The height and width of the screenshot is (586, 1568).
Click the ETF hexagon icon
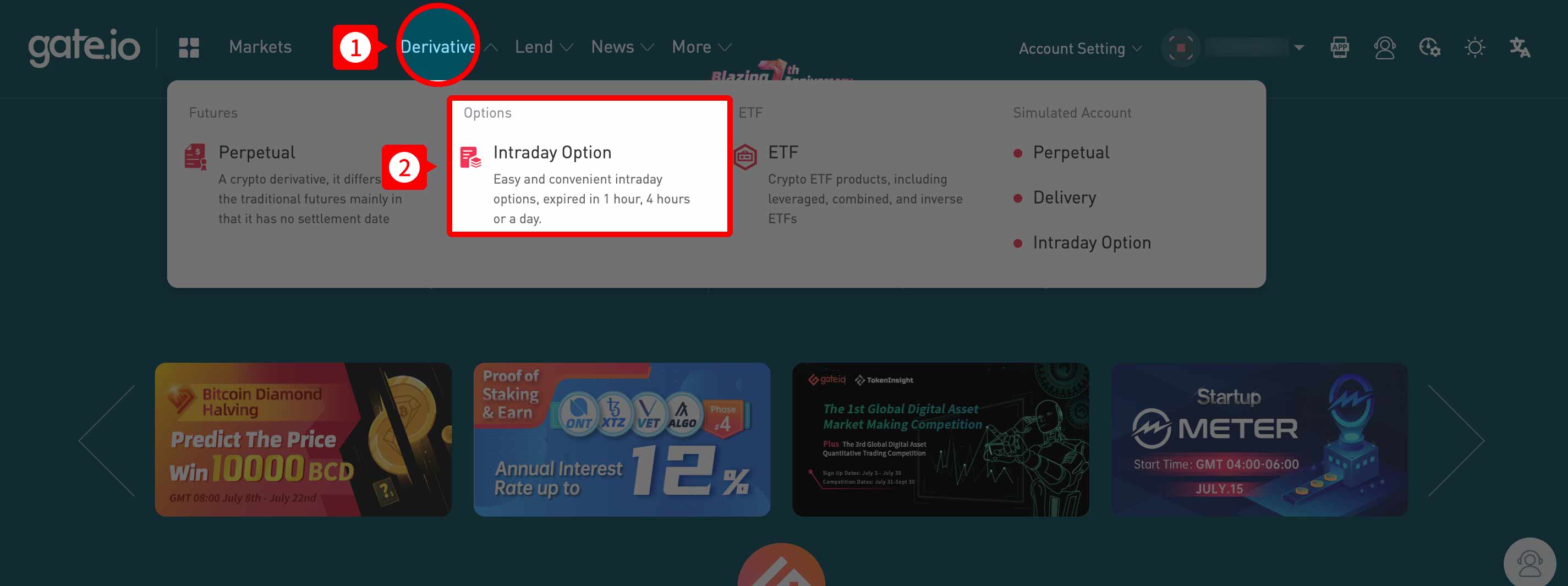point(745,157)
